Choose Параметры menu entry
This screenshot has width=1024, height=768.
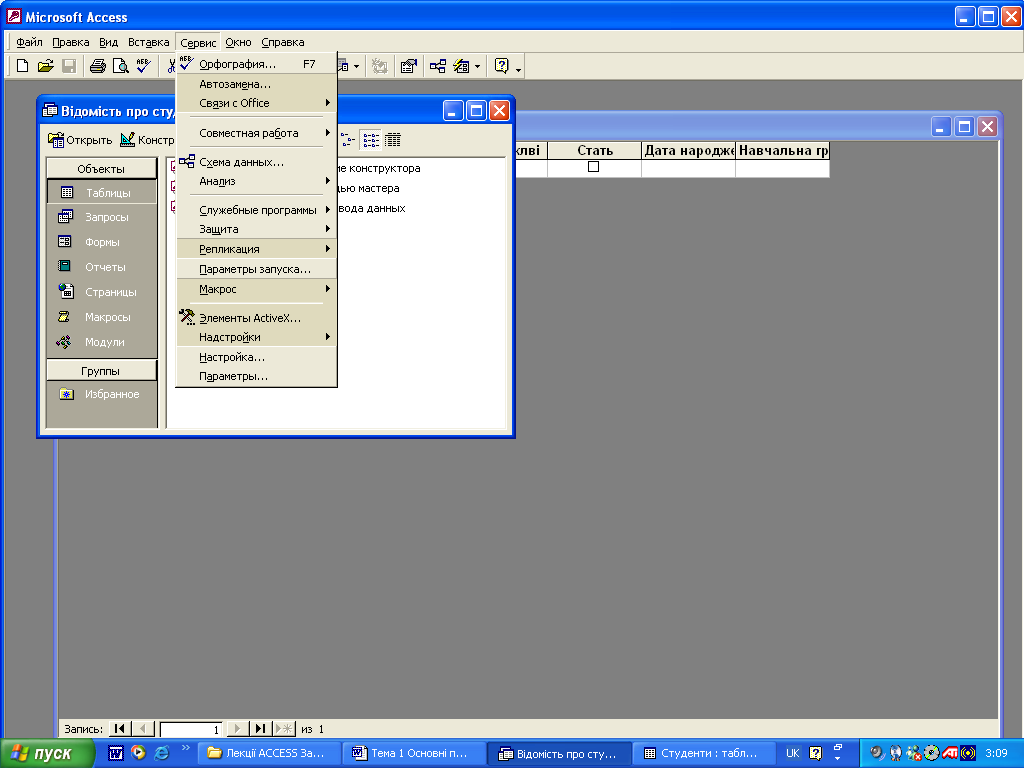(x=257, y=376)
